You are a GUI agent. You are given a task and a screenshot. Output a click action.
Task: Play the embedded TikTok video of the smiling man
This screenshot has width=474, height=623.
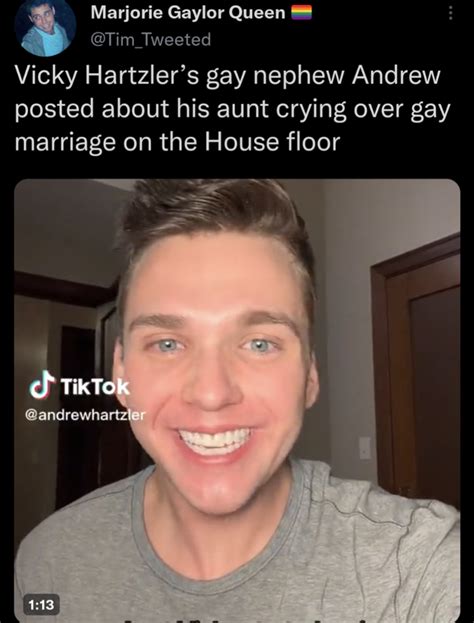pyautogui.click(x=237, y=400)
